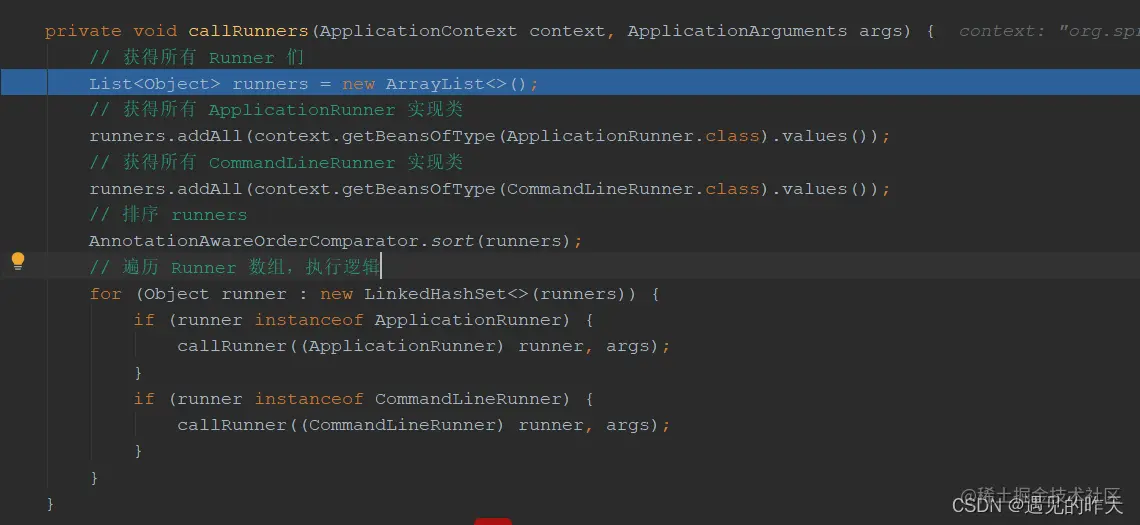Click the '(ApplicationRunner)' cast in callRunner
Viewport: 1140px width, 525px height.
point(402,346)
